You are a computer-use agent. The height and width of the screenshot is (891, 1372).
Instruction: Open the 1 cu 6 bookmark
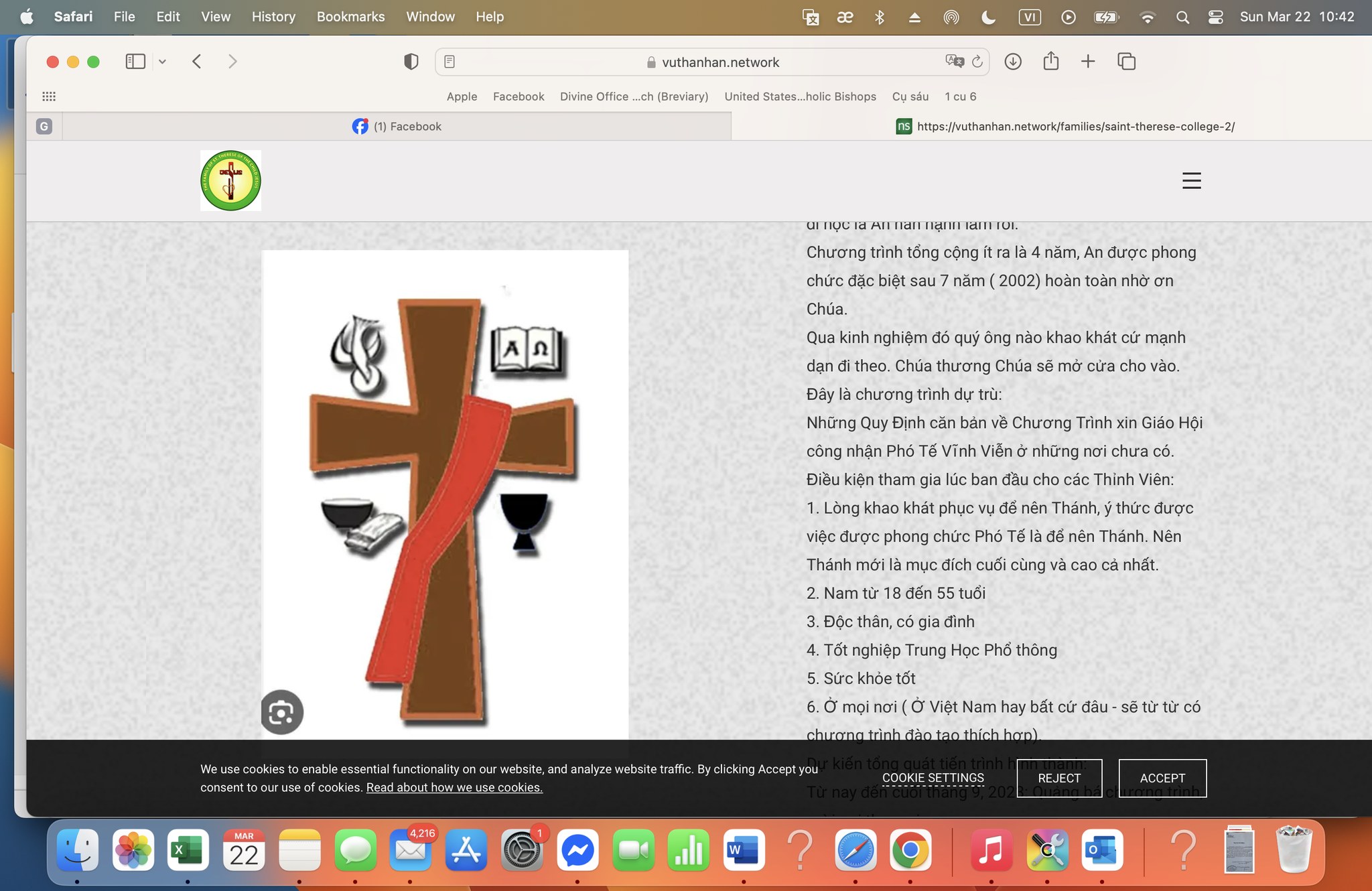(961, 96)
